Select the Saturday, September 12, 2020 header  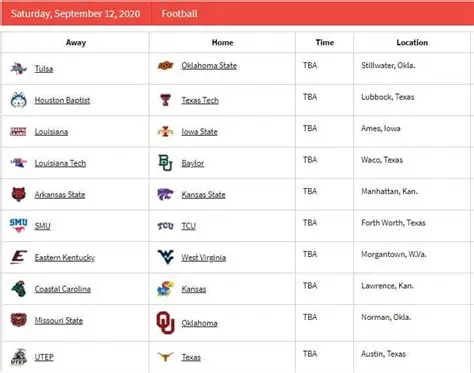(75, 14)
